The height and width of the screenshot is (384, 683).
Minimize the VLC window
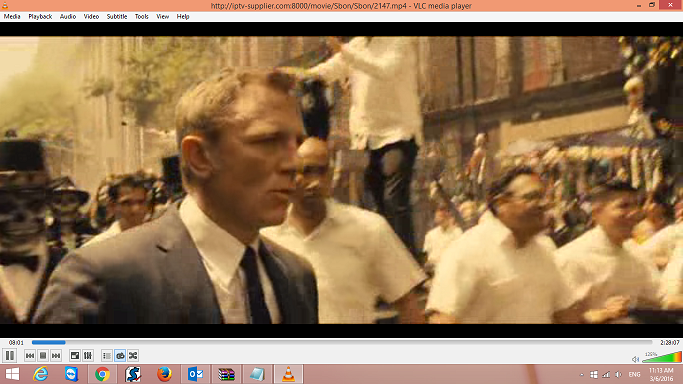tap(639, 5)
